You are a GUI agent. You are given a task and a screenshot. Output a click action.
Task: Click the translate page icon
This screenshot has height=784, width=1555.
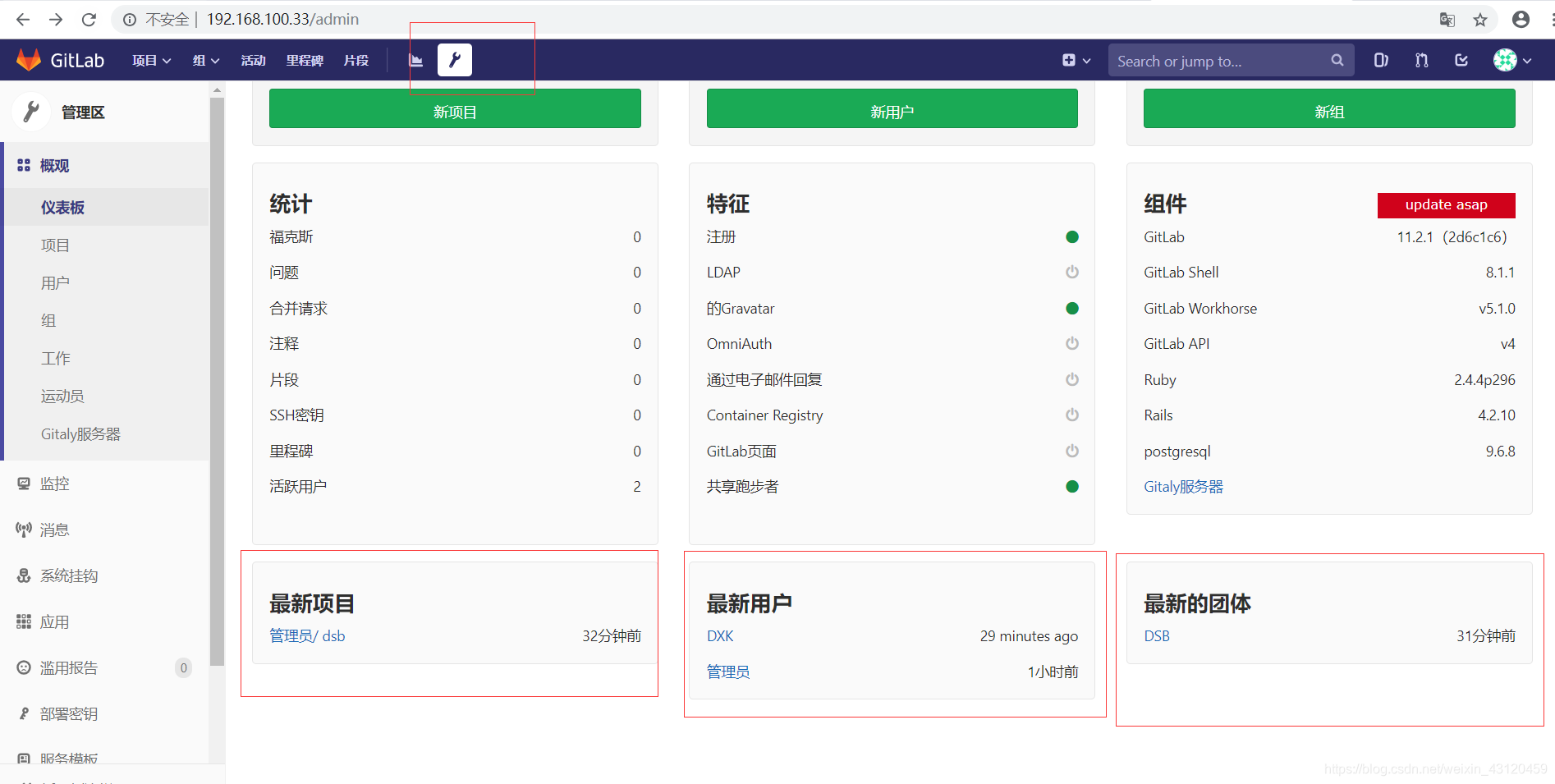[x=1447, y=20]
